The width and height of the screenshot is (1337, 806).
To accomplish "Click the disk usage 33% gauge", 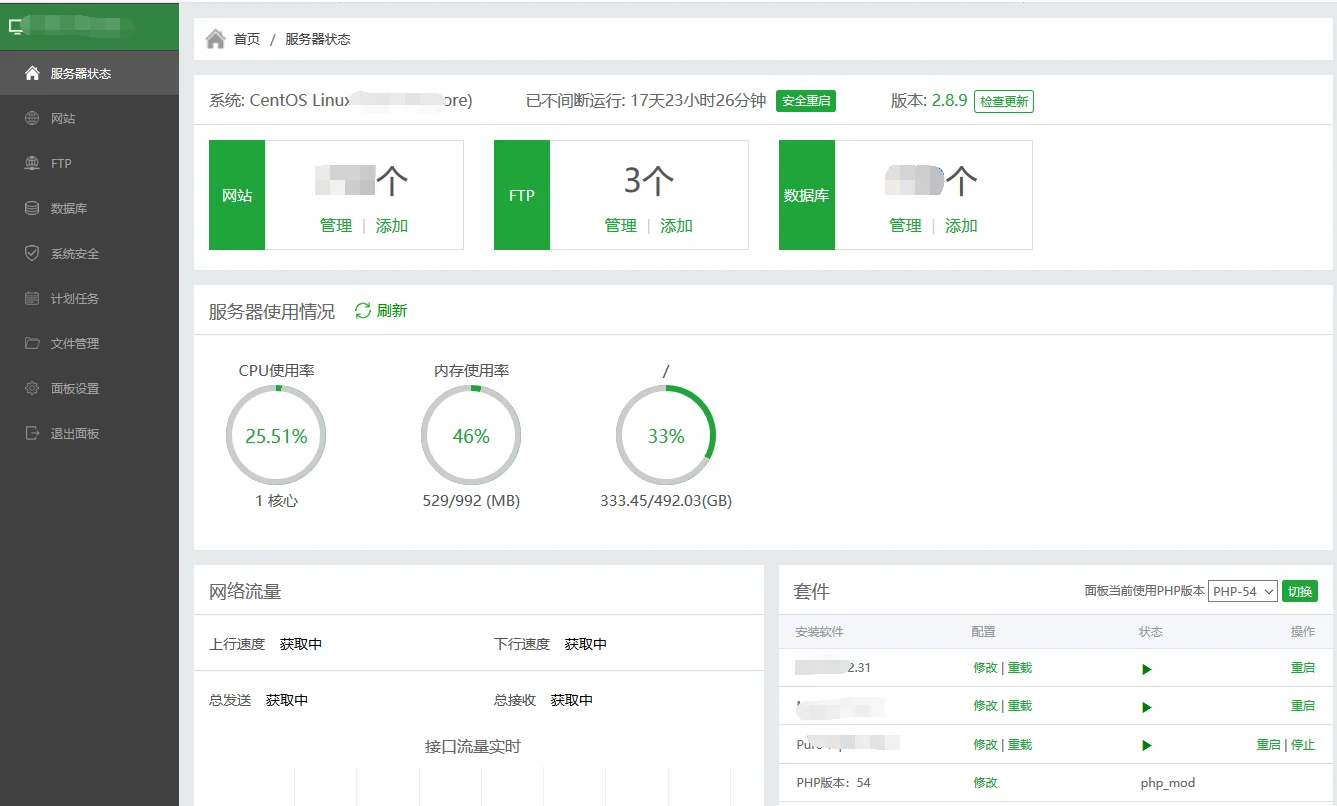I will tap(666, 435).
